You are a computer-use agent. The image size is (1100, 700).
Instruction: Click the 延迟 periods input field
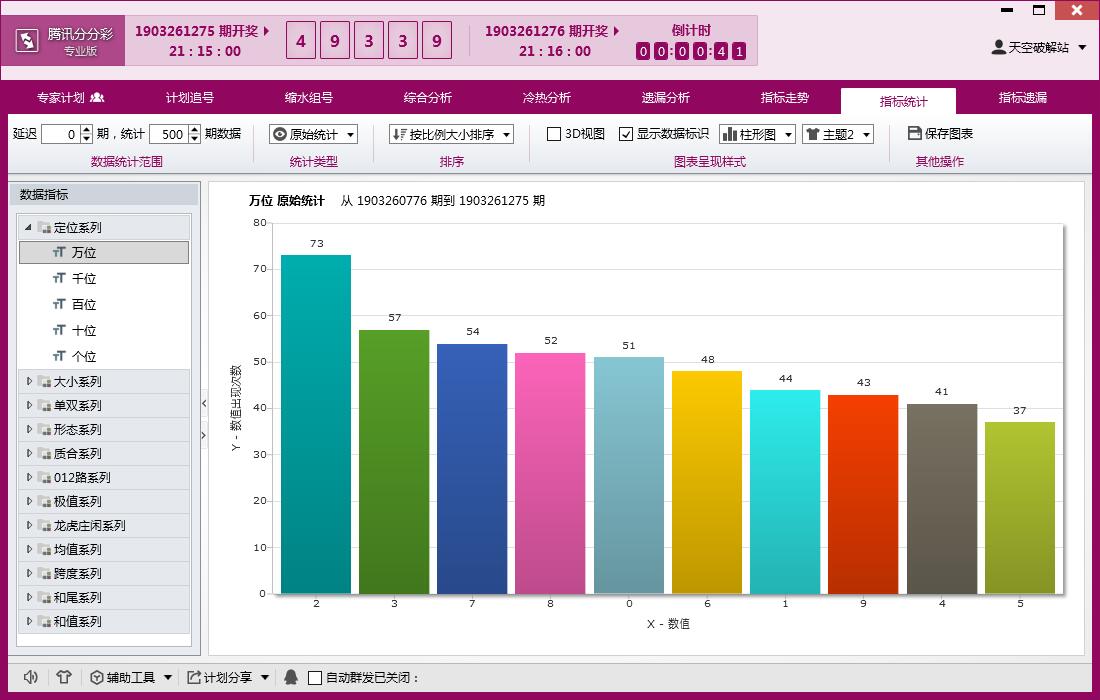[60, 134]
